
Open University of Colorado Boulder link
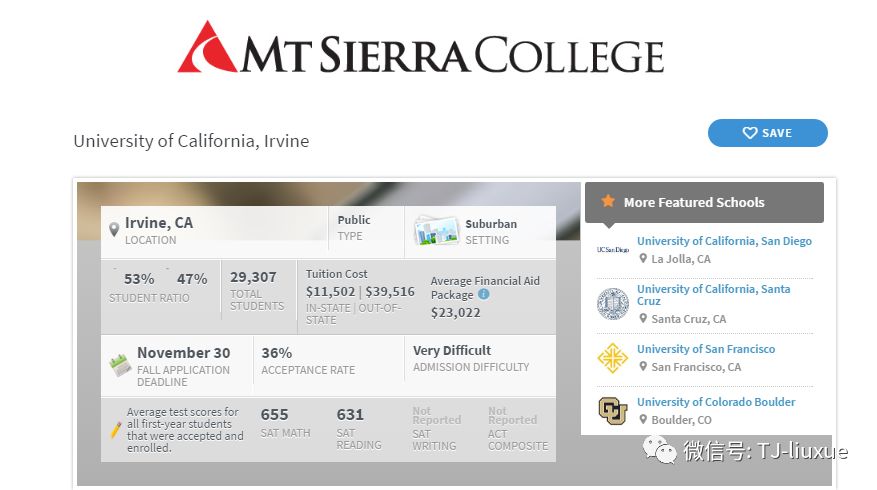click(x=716, y=402)
